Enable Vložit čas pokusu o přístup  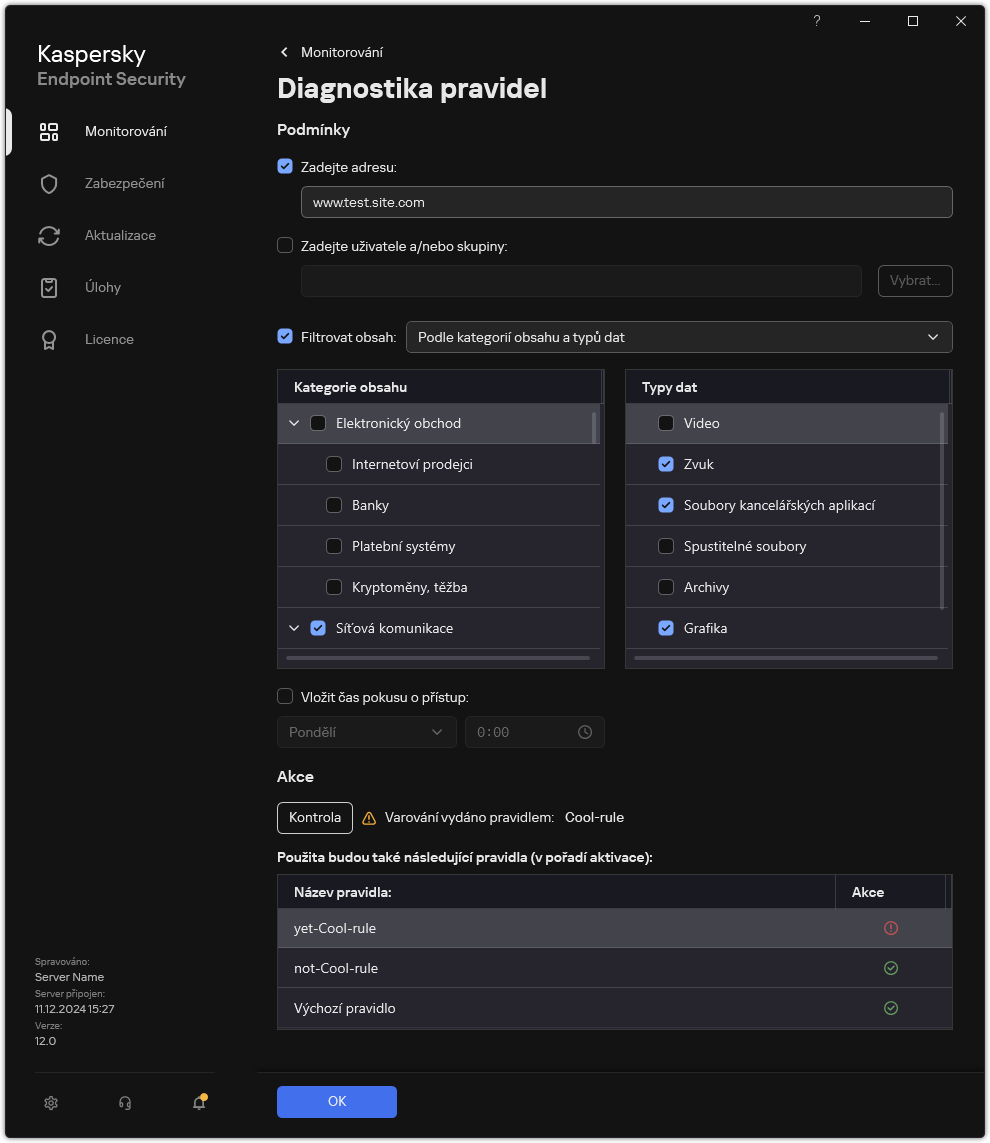pos(285,696)
